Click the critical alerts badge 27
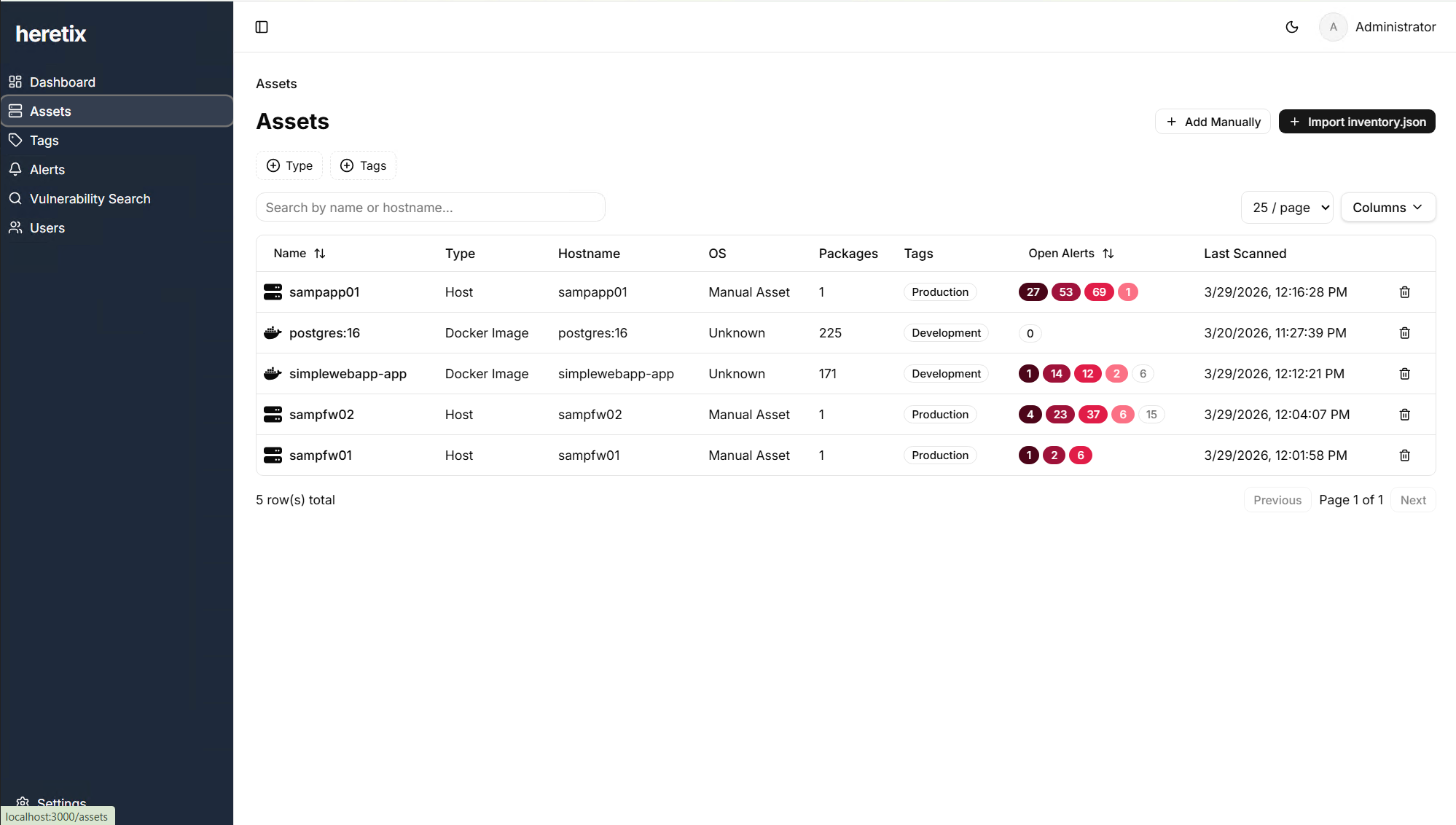 tap(1033, 292)
